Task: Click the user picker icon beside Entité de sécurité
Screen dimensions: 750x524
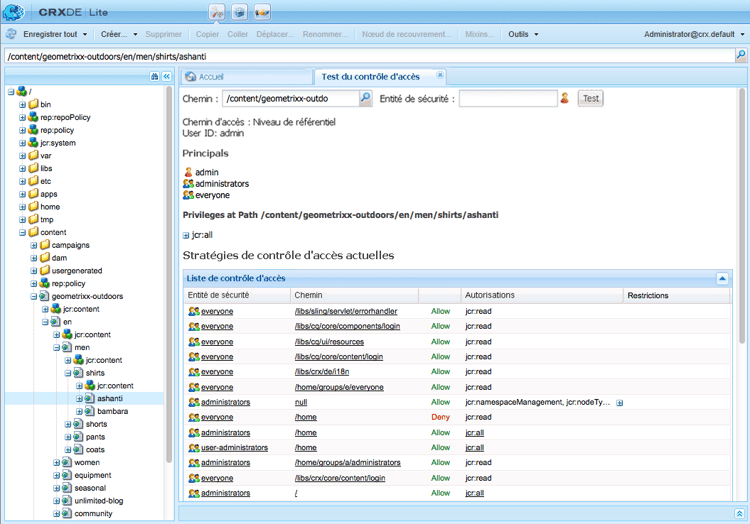Action: coord(565,98)
